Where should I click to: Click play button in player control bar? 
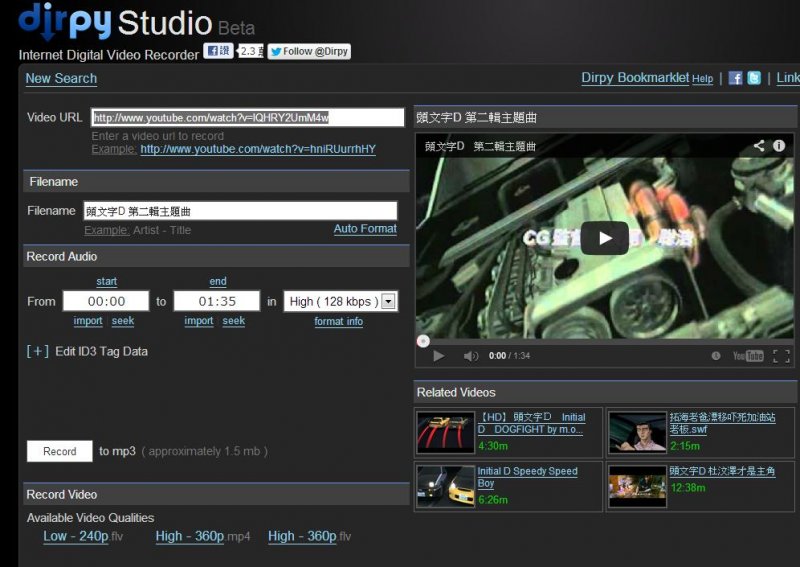coord(438,356)
